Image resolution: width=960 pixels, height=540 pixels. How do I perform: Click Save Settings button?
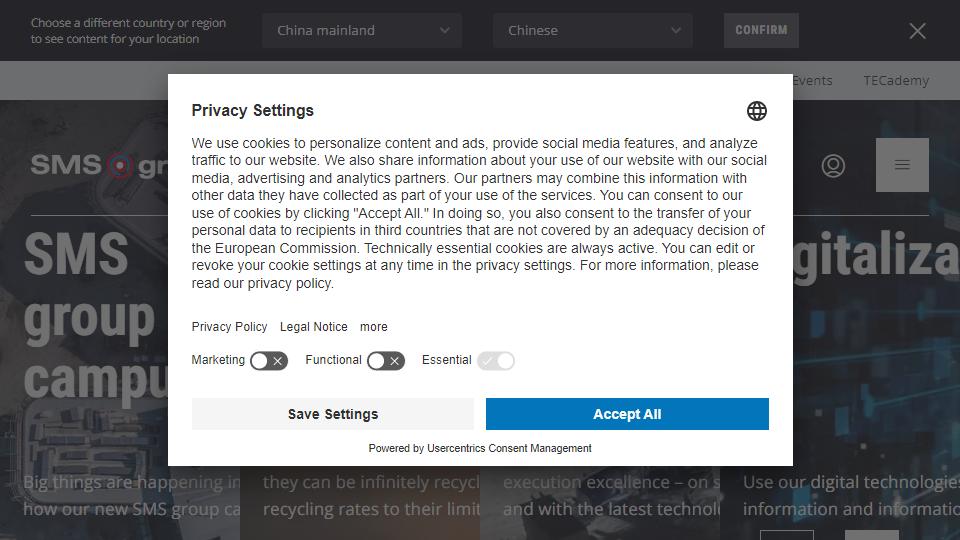point(332,414)
